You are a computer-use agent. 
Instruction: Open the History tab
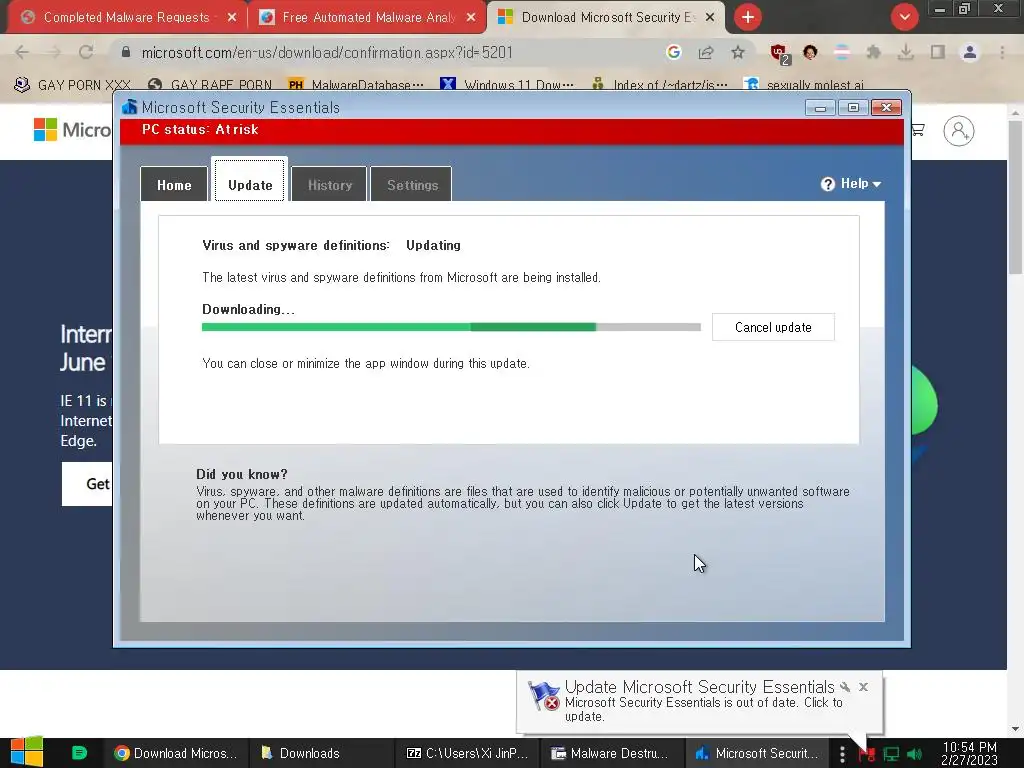pyautogui.click(x=329, y=184)
